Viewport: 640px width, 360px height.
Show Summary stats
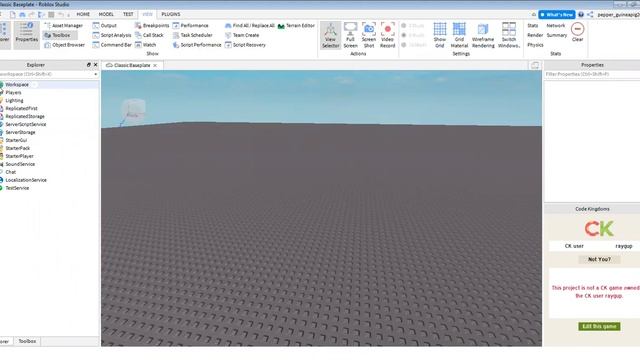point(557,36)
